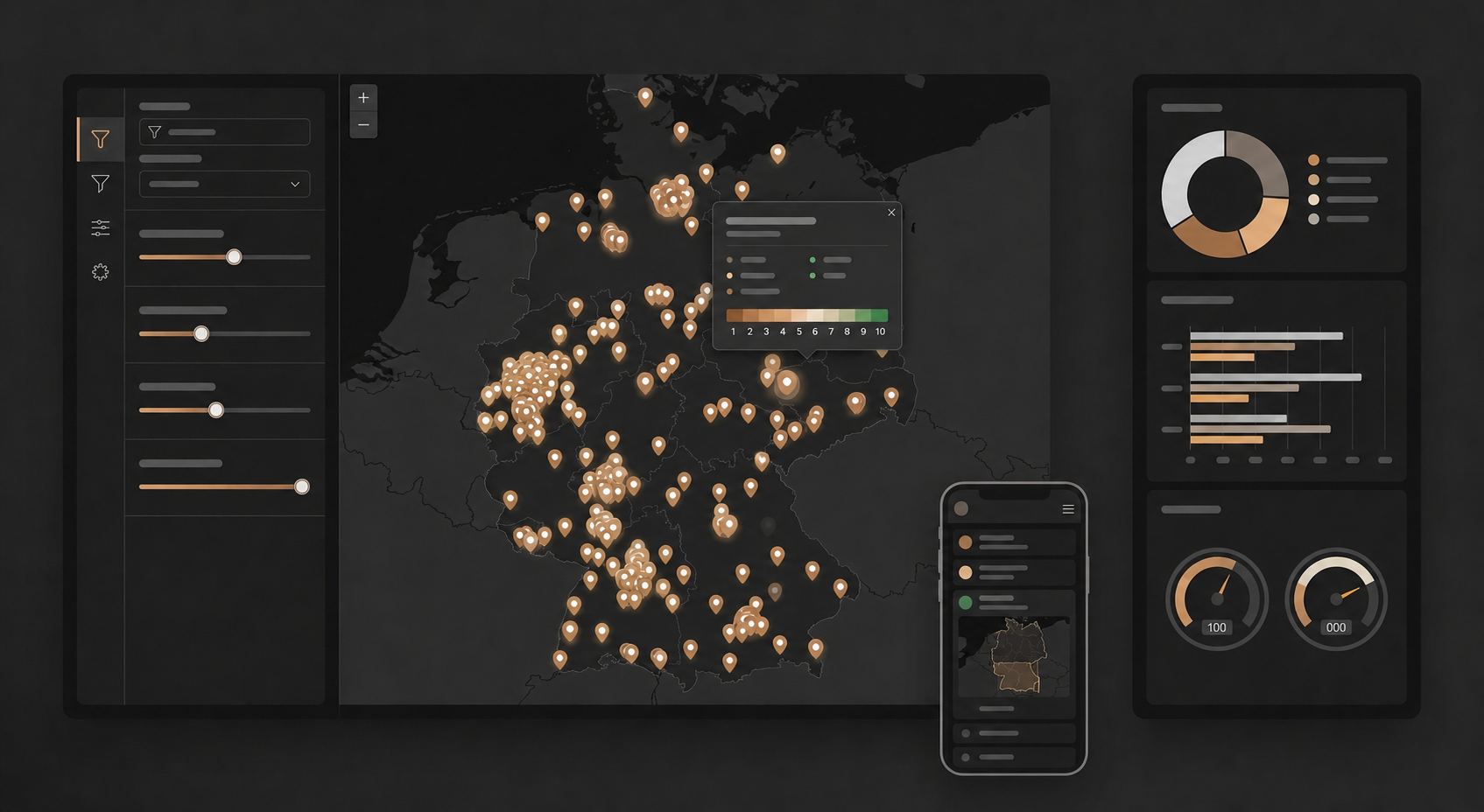Click the third slider handle in filter panel
1484x812 pixels.
pos(216,409)
